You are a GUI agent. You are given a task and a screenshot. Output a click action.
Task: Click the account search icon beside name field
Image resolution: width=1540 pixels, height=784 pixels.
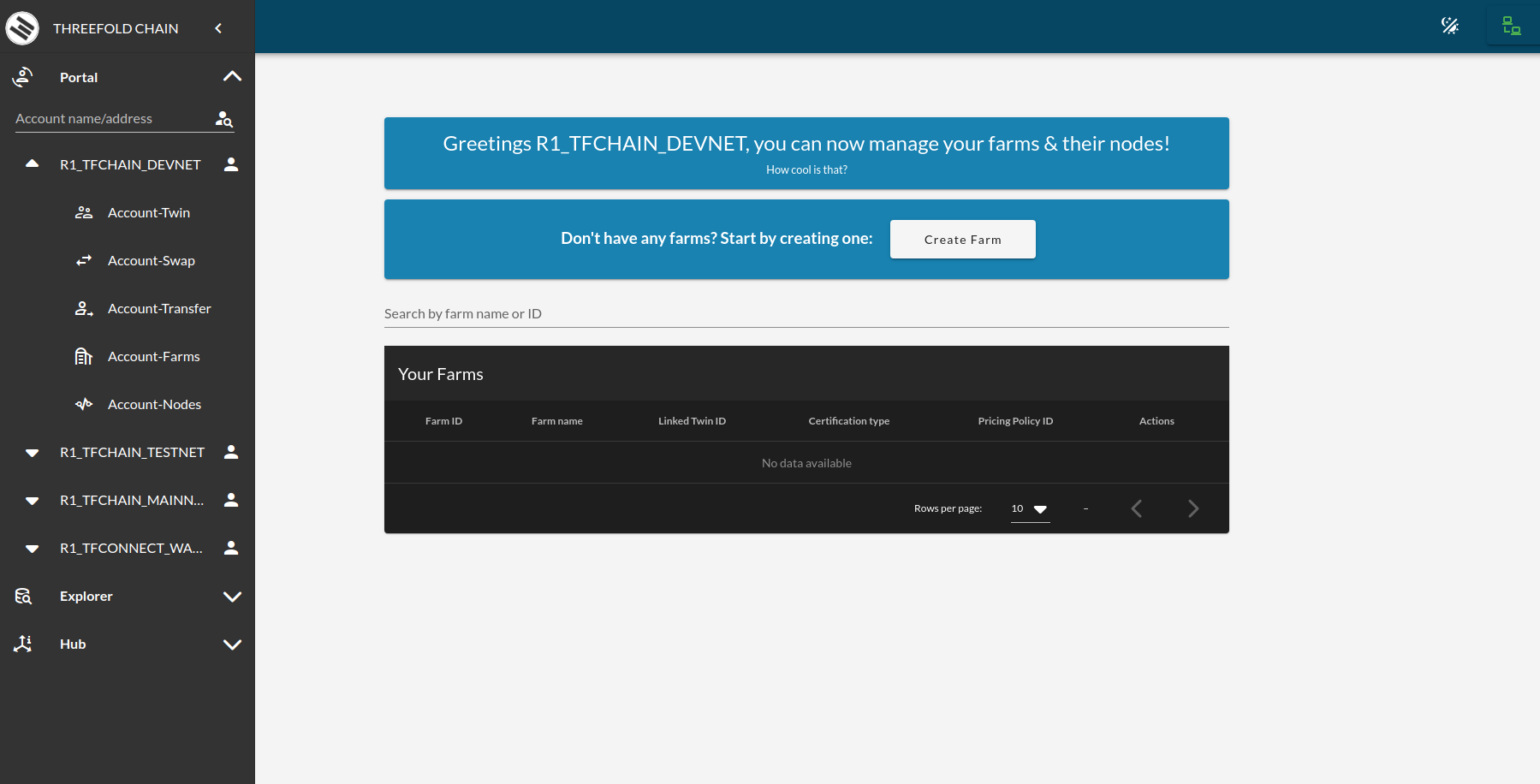223,119
